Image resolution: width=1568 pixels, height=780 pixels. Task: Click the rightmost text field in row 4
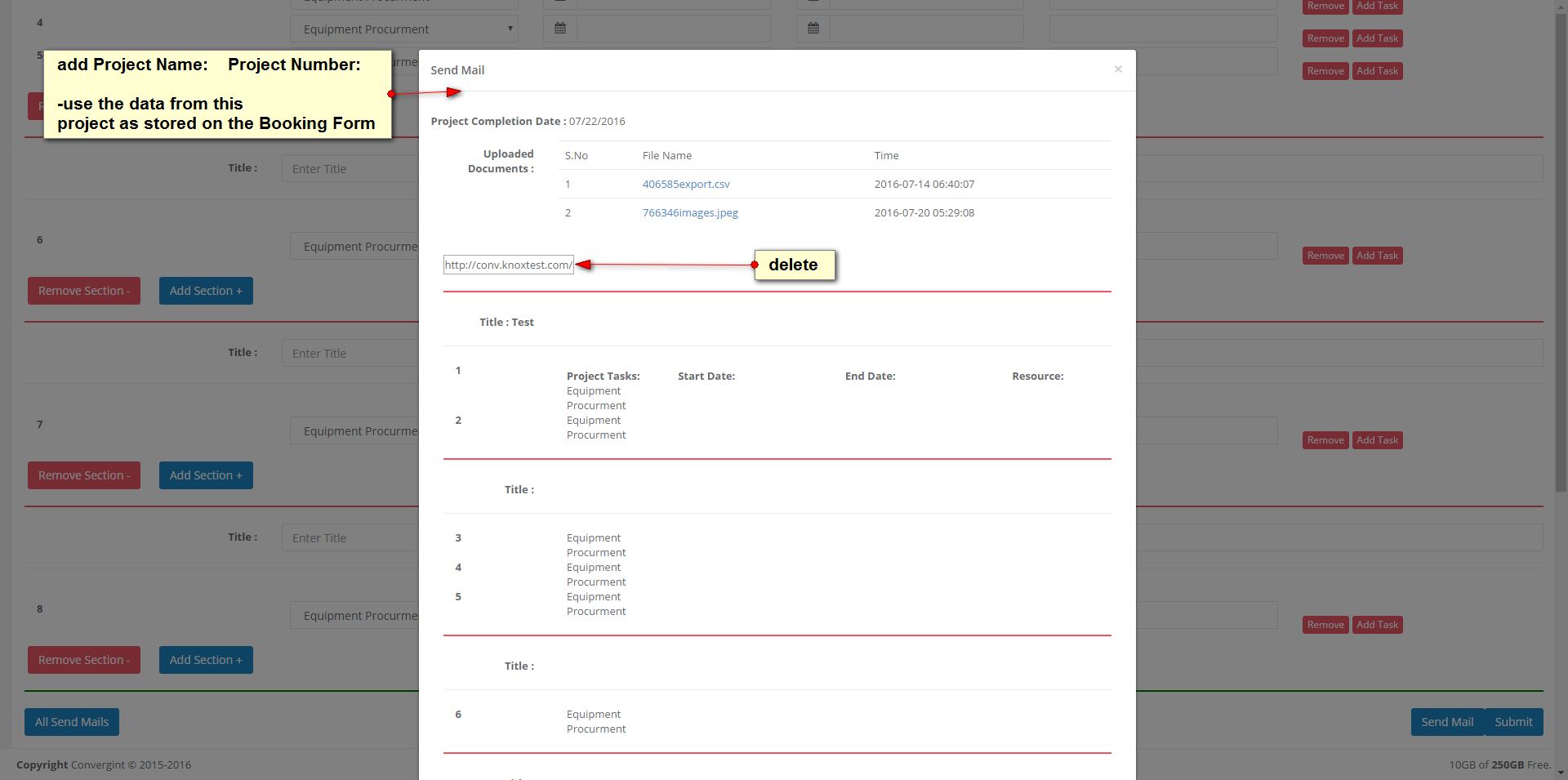(1164, 29)
